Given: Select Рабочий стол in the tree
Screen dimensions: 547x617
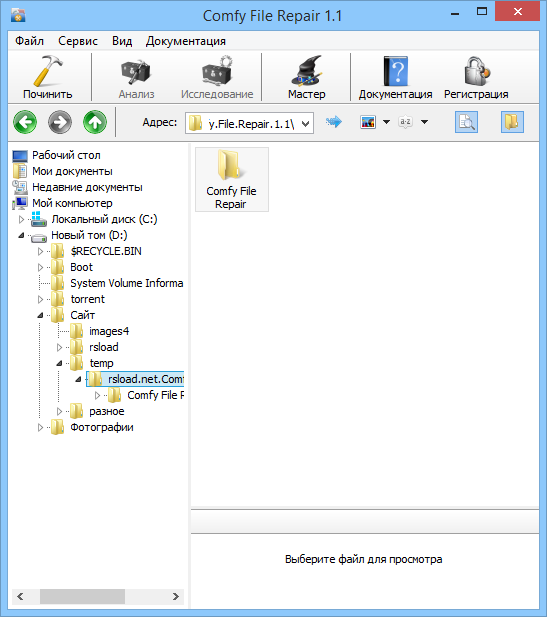Looking at the screenshot, I should [x=66, y=155].
